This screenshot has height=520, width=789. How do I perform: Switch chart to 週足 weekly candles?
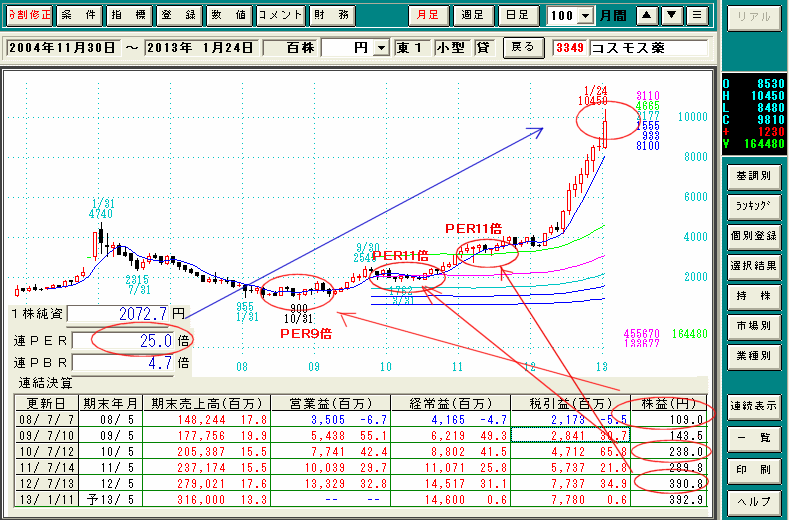pyautogui.click(x=472, y=15)
